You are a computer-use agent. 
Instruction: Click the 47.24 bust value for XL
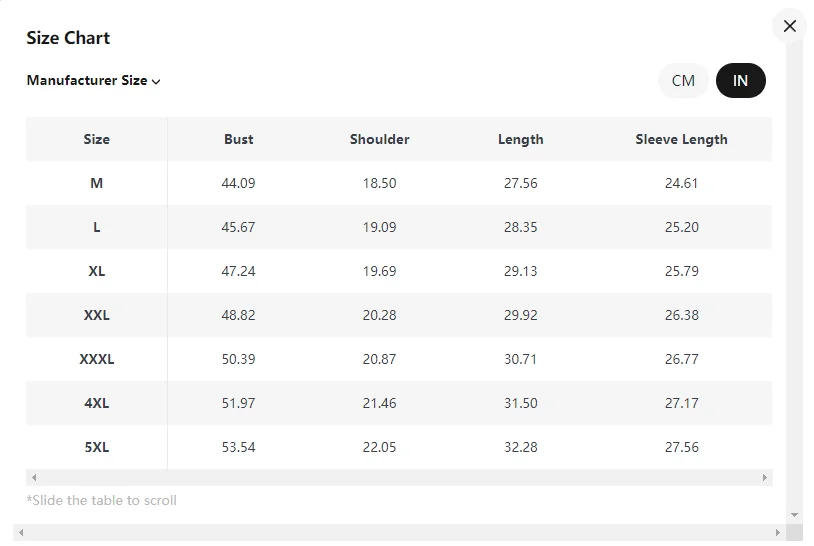tap(238, 272)
